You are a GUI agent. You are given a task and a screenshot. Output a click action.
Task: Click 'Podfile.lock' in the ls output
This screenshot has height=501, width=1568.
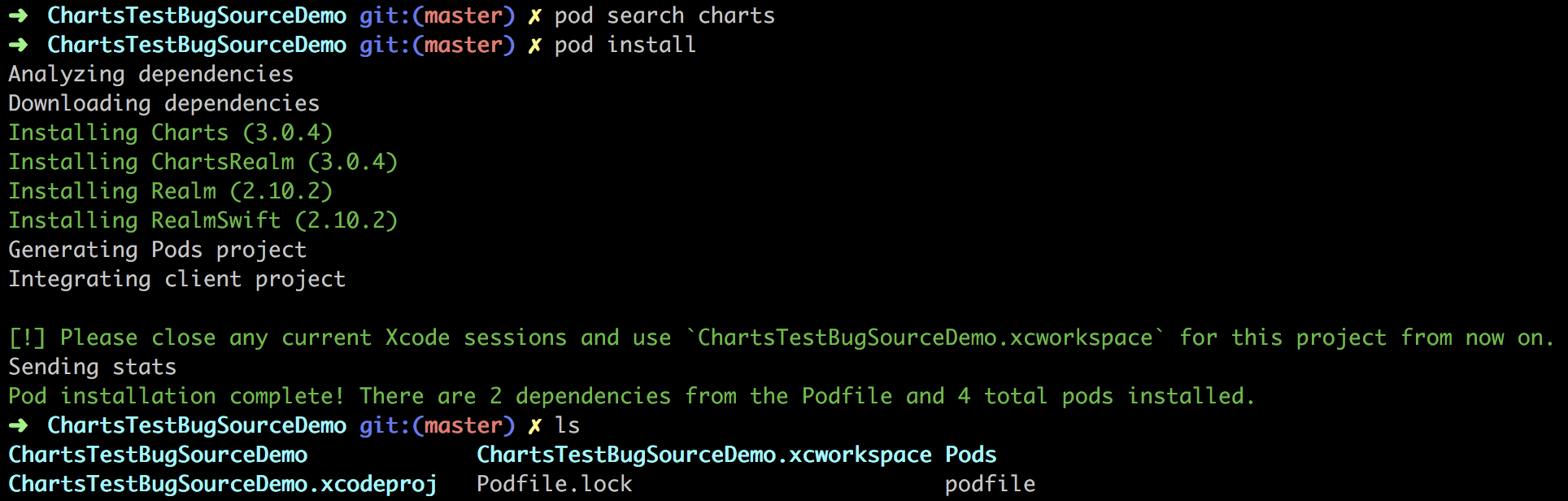pyautogui.click(x=555, y=484)
